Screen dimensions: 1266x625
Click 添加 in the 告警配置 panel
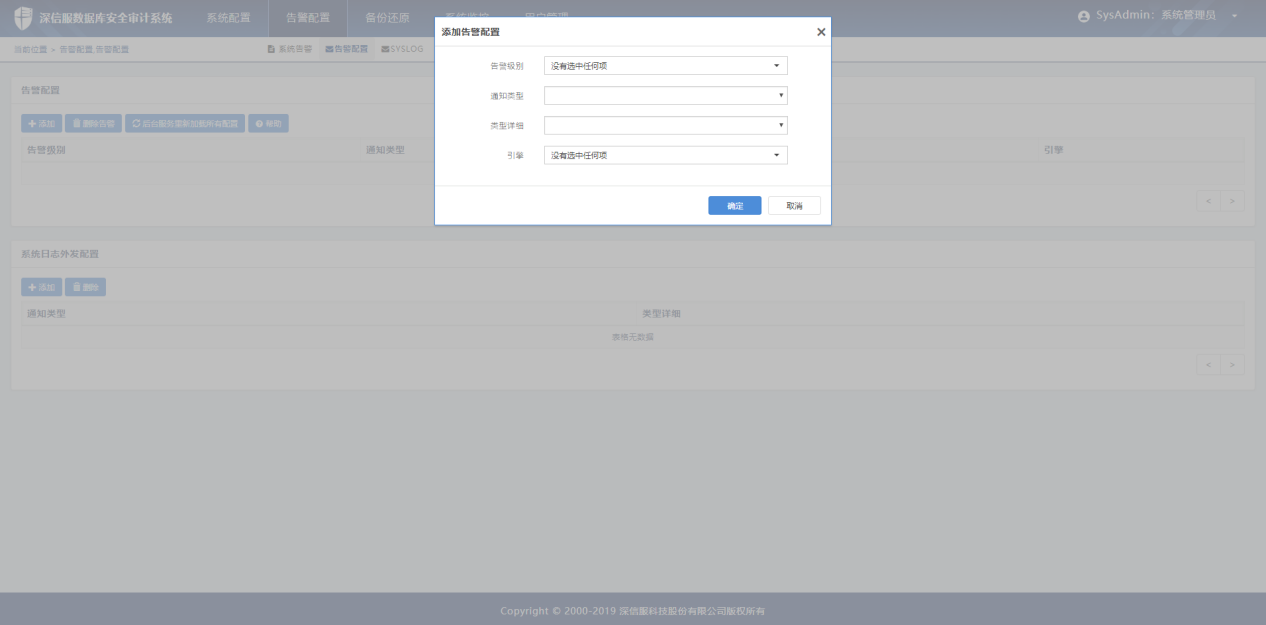coord(41,124)
